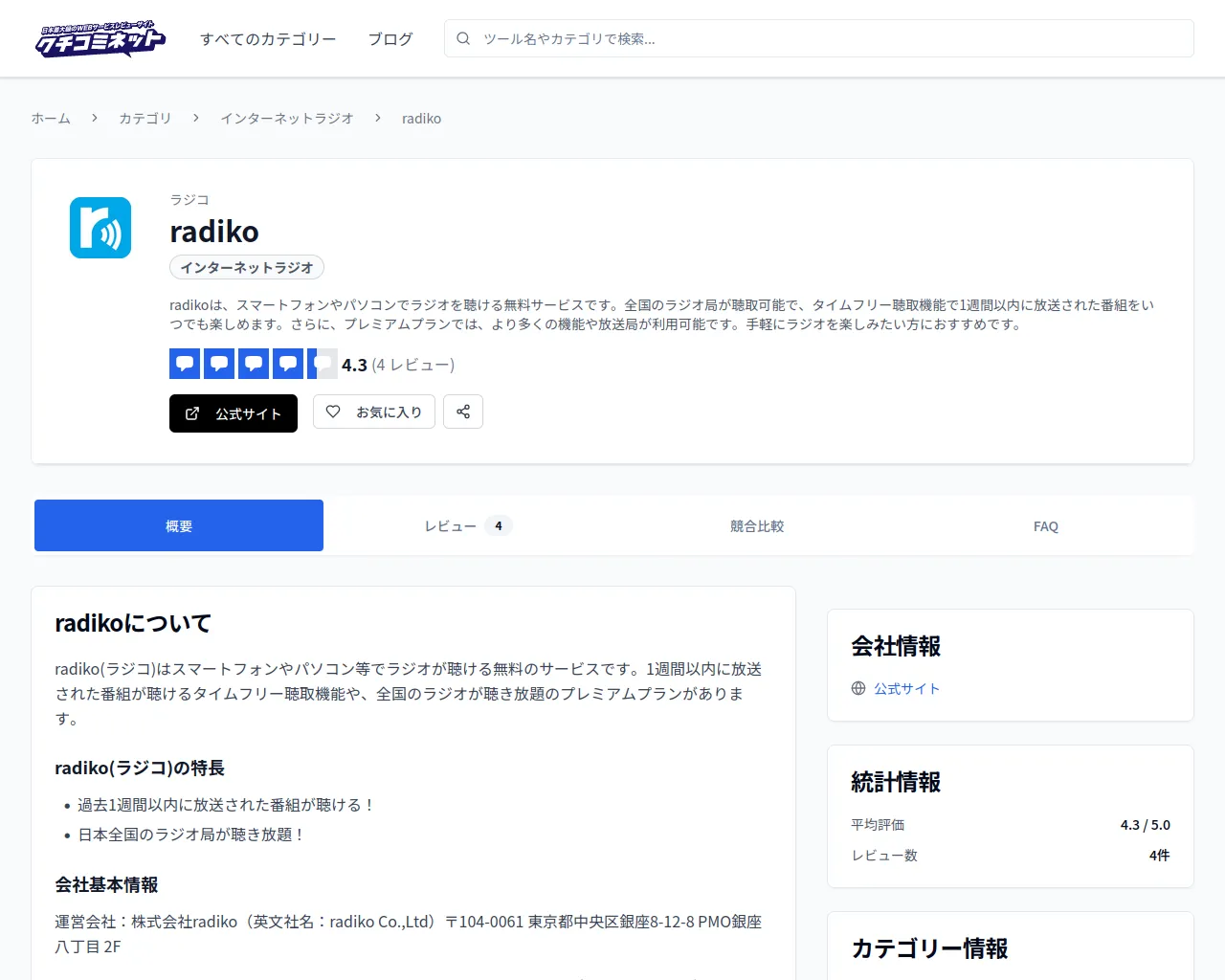Click the クチコミネット site logo

click(x=100, y=38)
